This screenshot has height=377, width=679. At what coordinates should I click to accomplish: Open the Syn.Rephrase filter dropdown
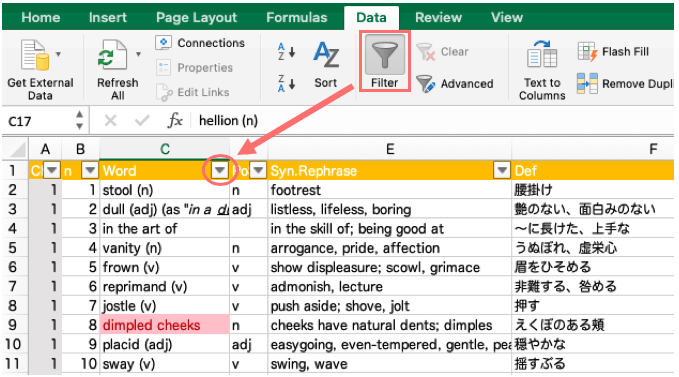click(x=502, y=171)
